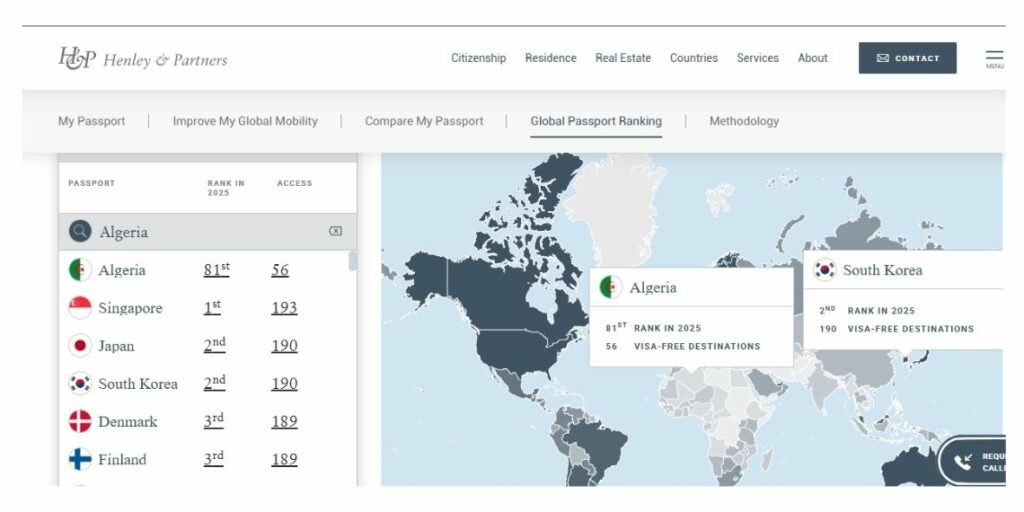Screen dimensions: 1024x512
Task: Select the Denmark name in the list
Action: [x=128, y=422]
